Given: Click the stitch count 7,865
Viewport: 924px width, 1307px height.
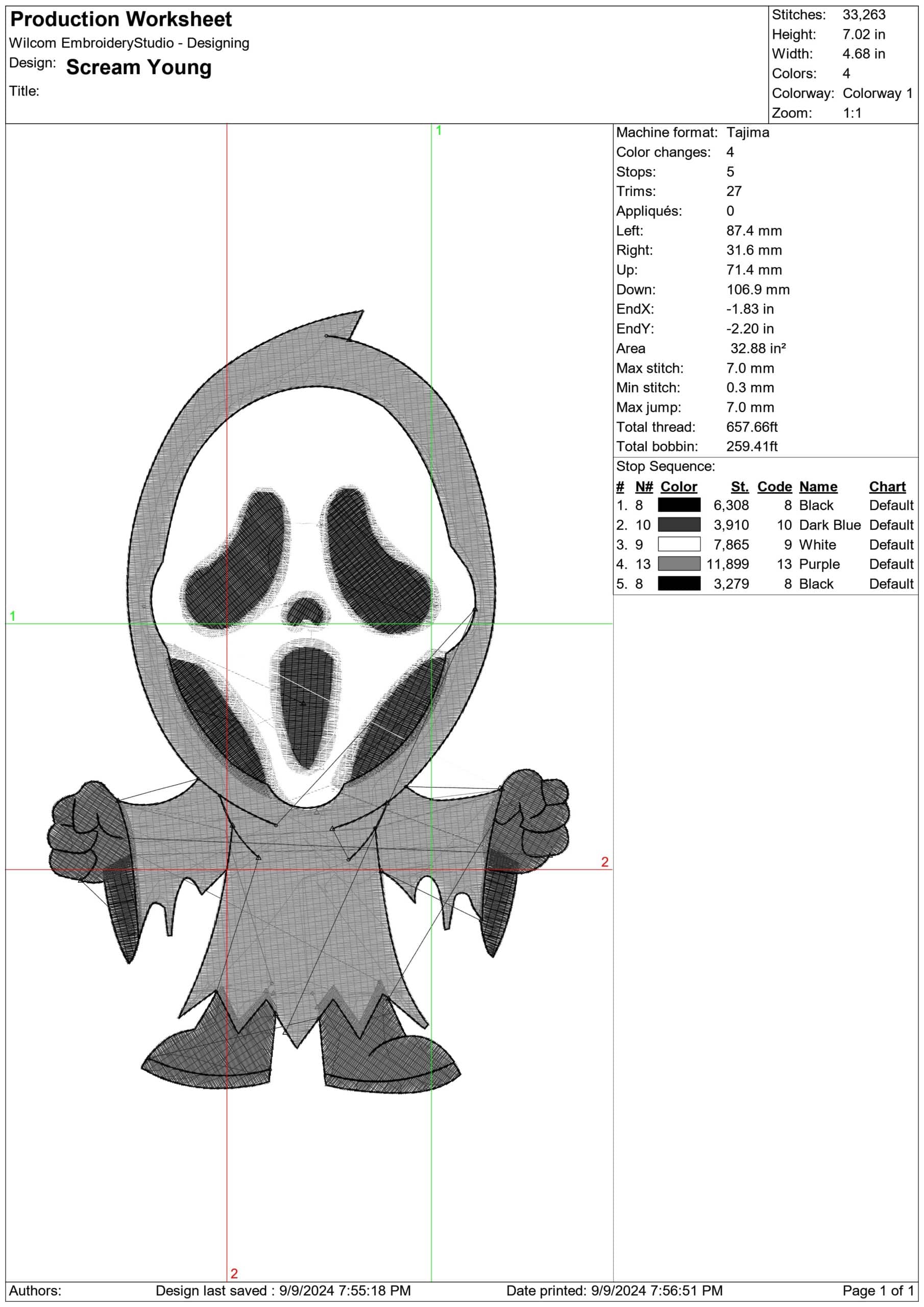Looking at the screenshot, I should coord(731,545).
